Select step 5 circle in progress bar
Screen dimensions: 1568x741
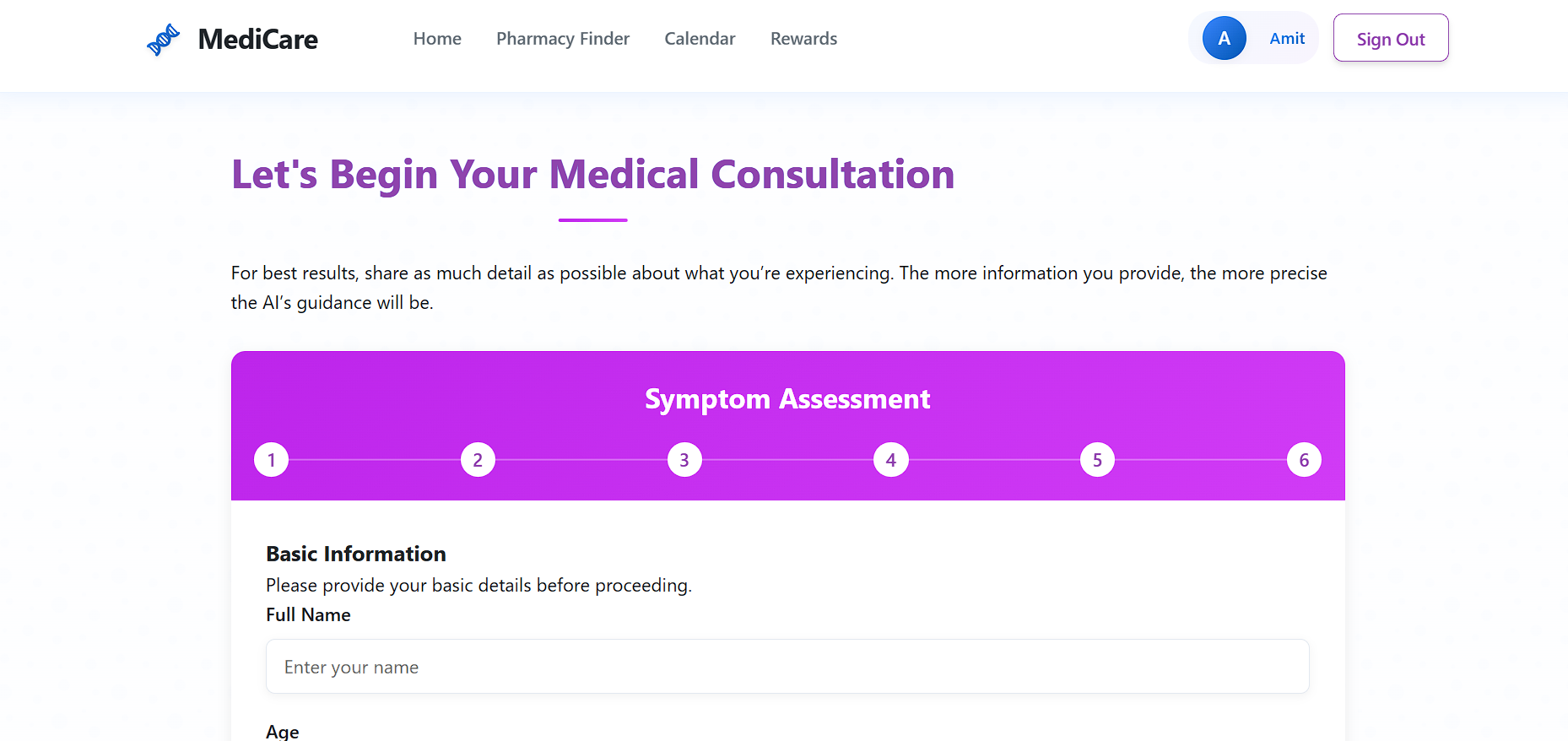pos(1097,460)
